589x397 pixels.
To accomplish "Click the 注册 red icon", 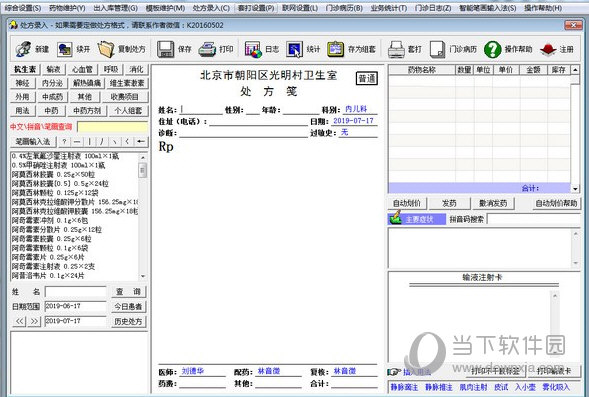I will click(548, 49).
